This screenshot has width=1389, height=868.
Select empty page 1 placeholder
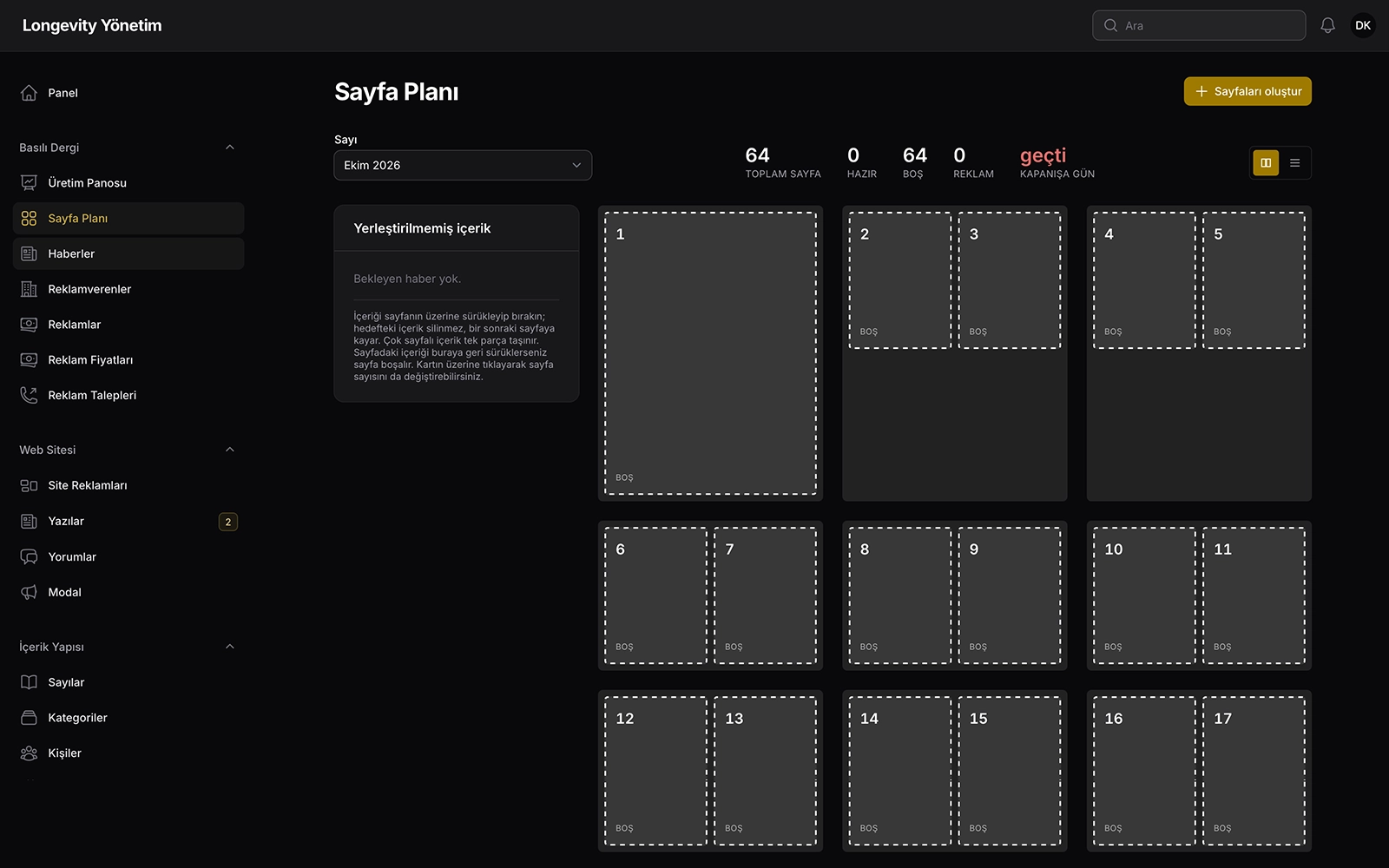(x=710, y=353)
